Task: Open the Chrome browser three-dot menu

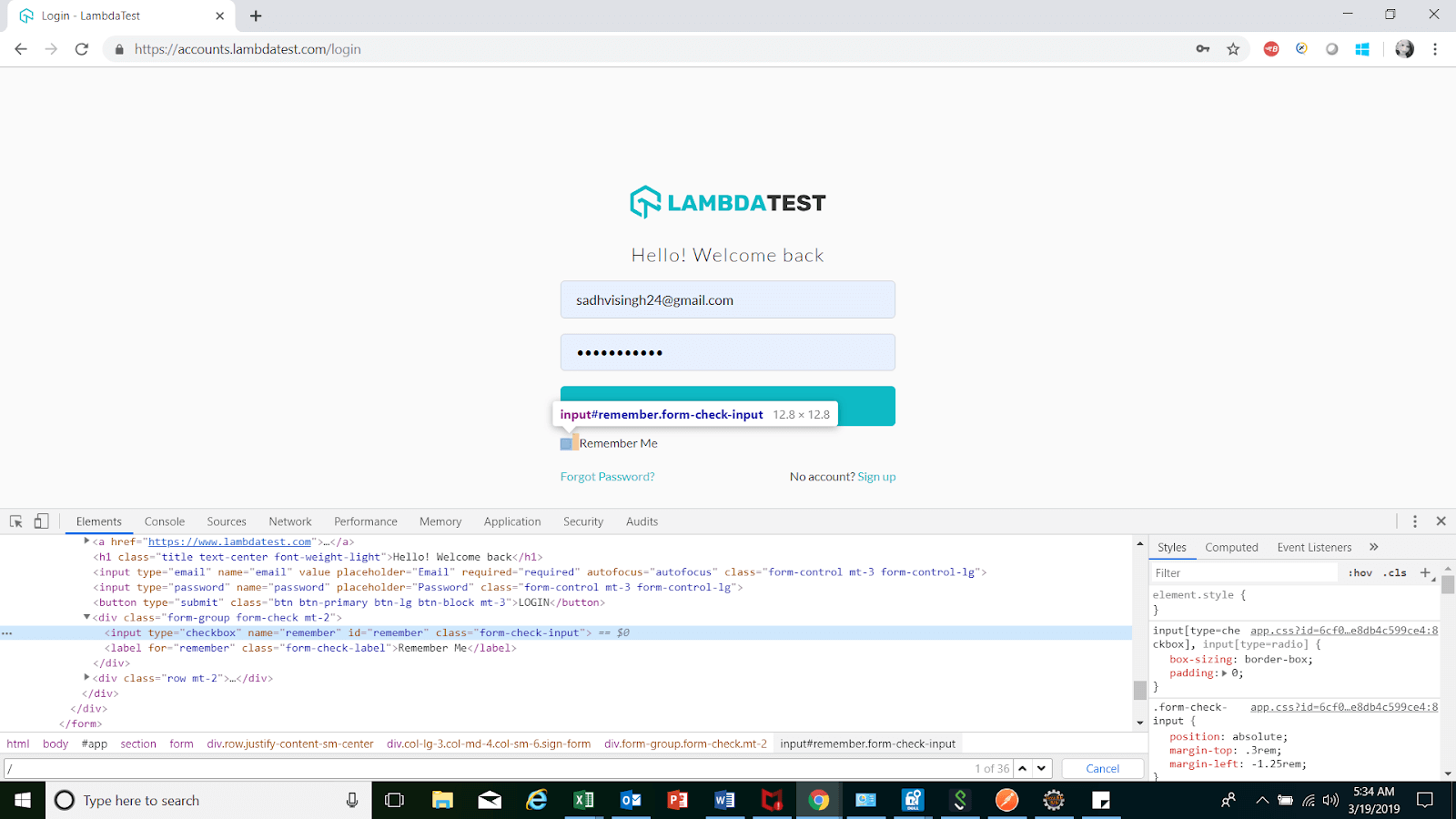Action: click(1436, 49)
